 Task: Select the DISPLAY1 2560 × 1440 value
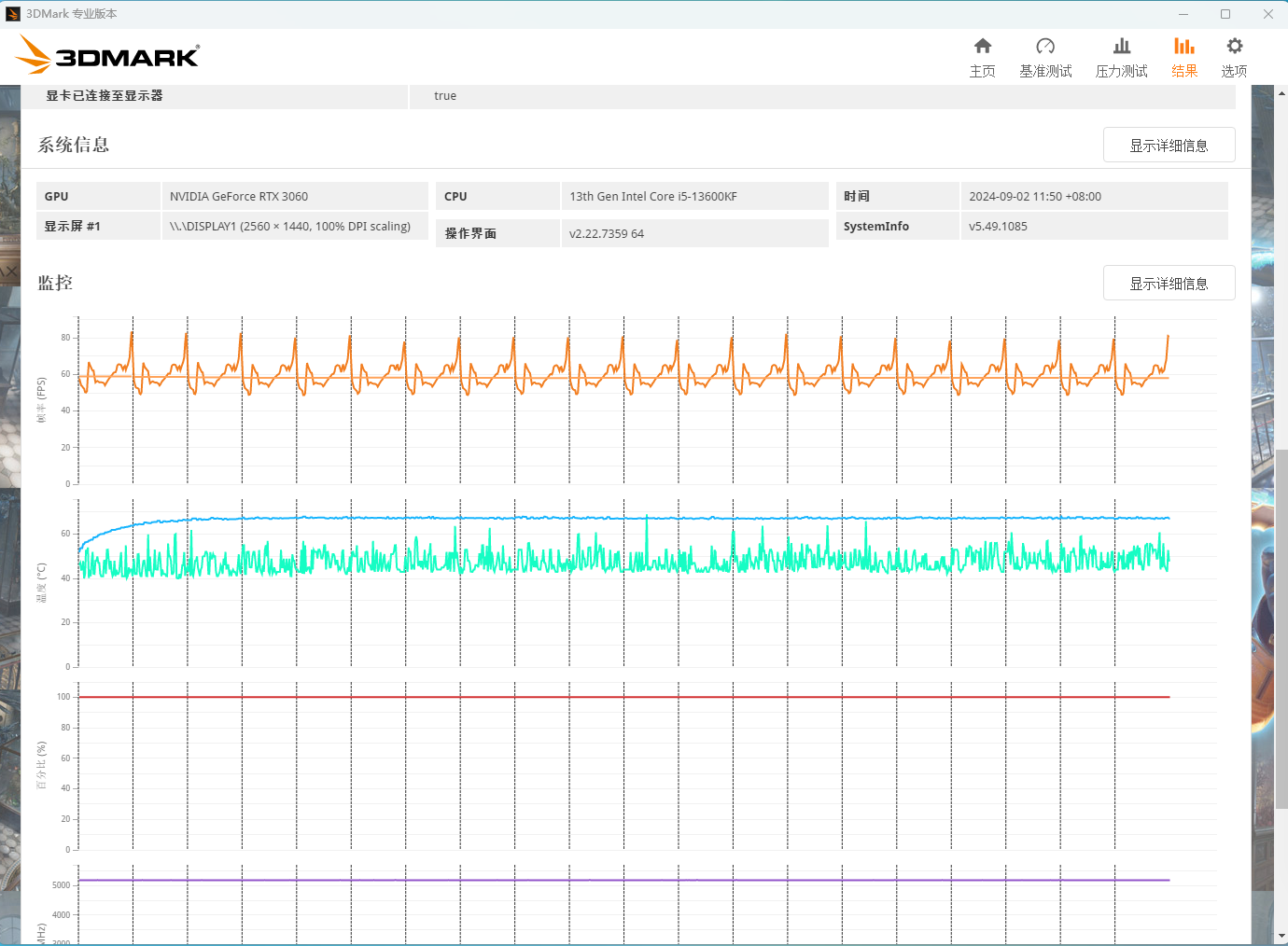coord(290,226)
